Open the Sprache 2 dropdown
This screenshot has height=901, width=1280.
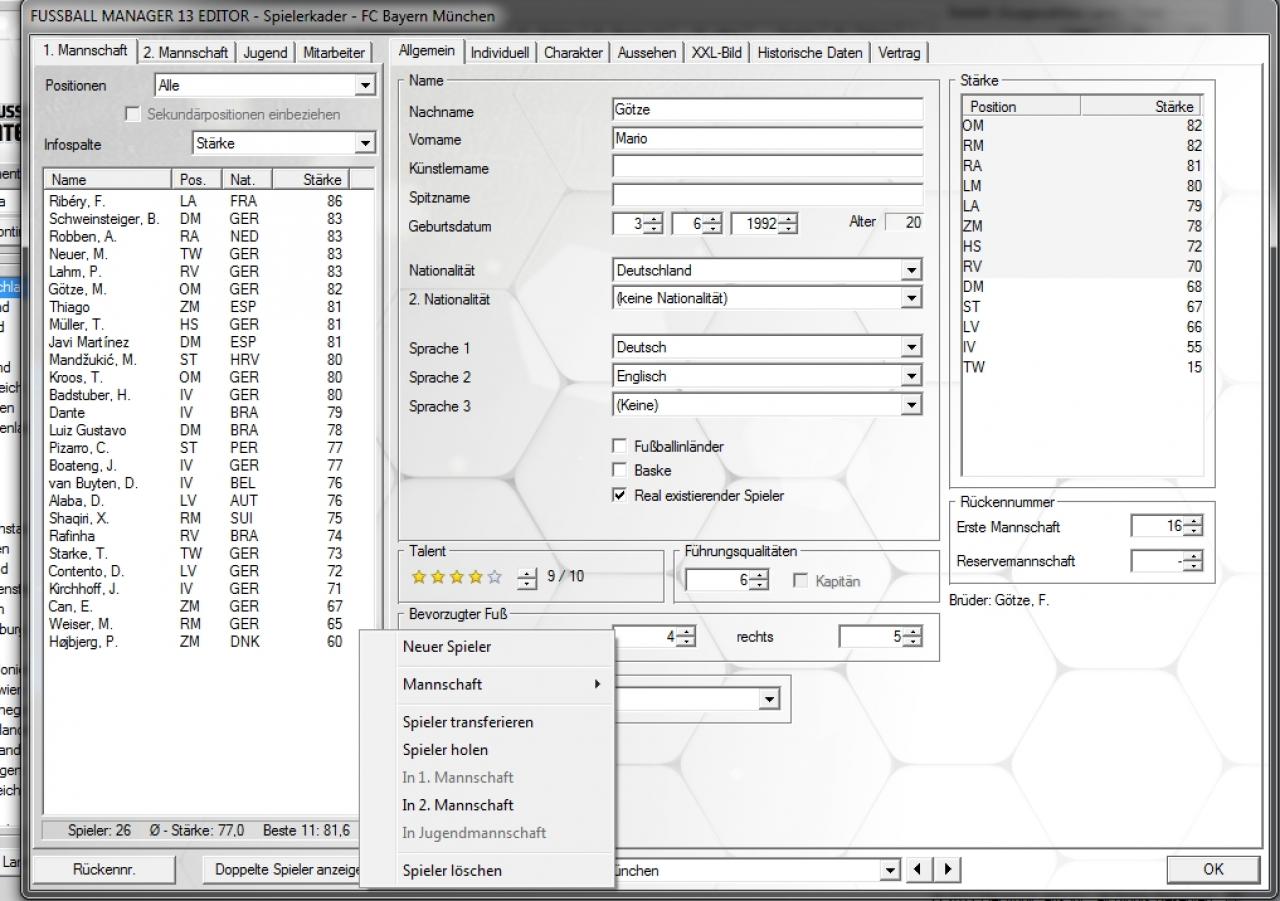[910, 376]
